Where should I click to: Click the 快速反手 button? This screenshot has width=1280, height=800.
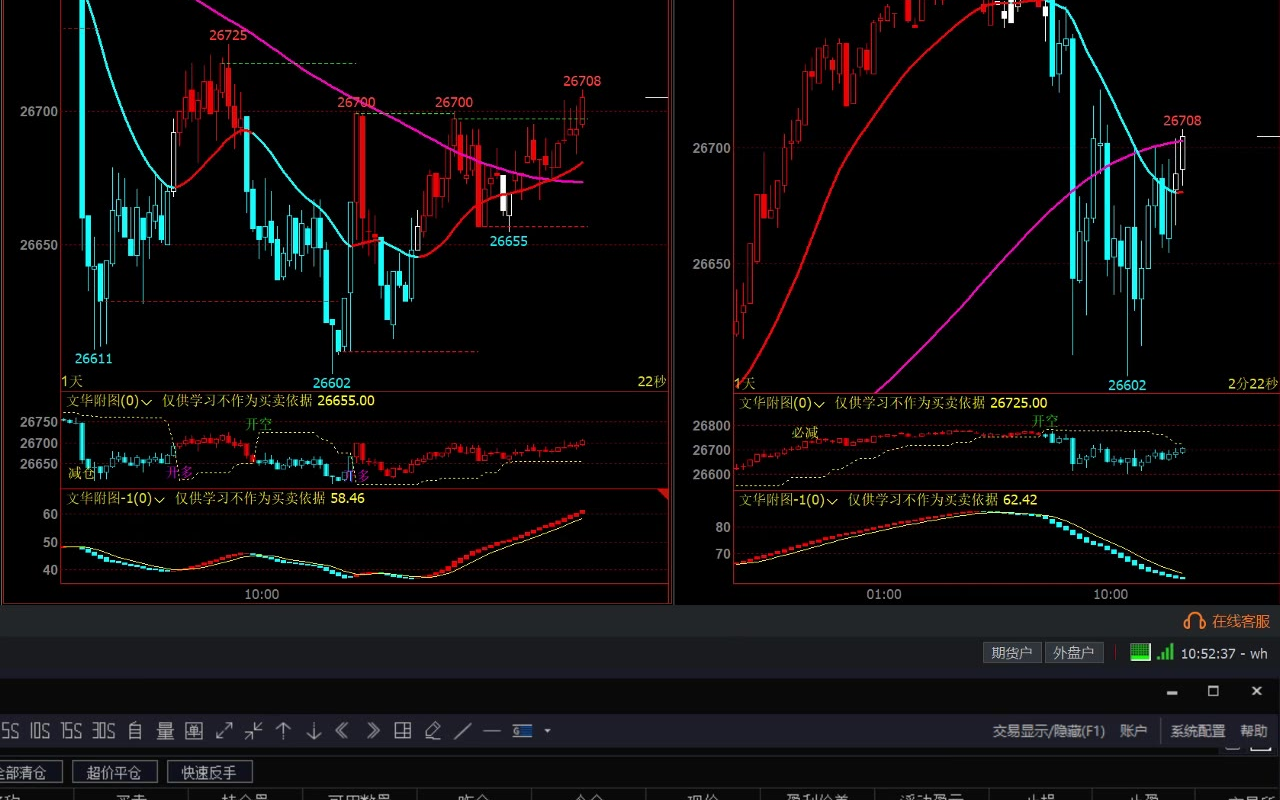pyautogui.click(x=209, y=772)
